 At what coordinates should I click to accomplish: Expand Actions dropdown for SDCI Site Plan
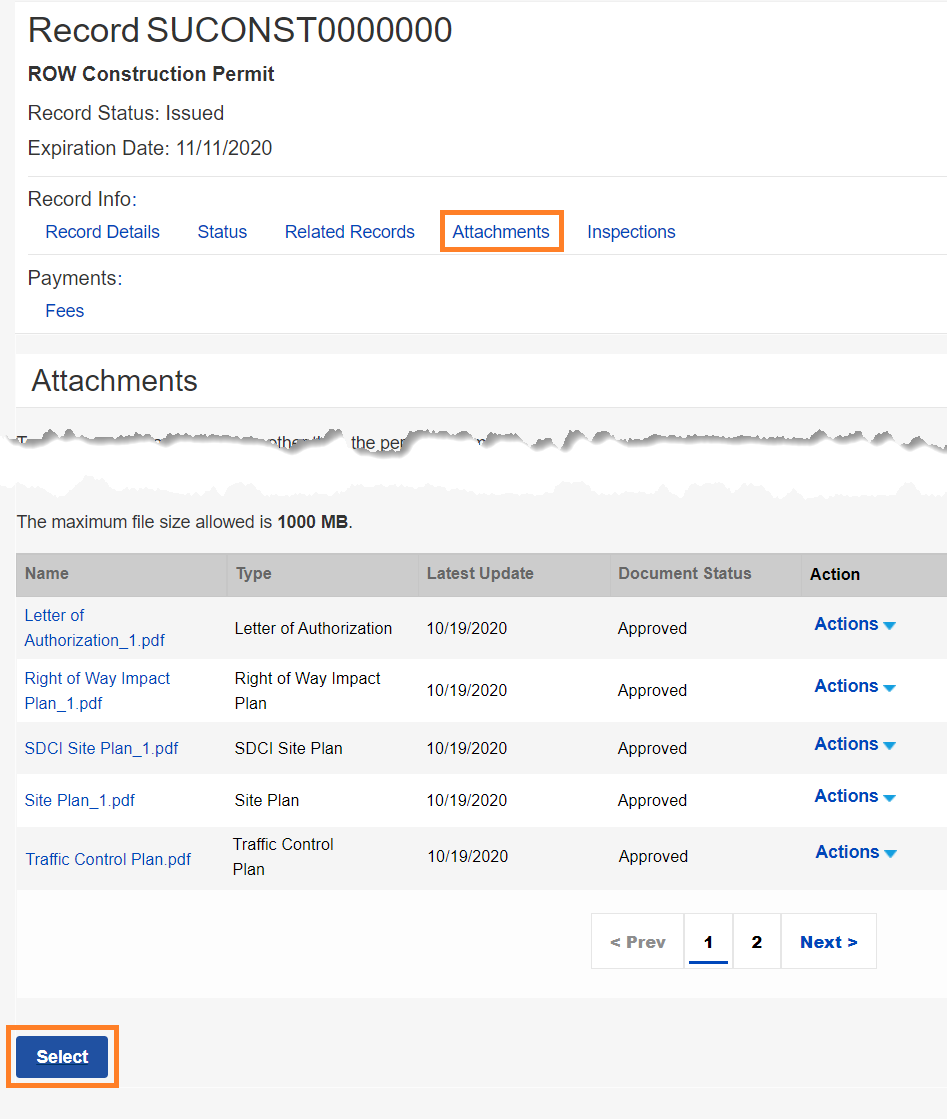854,744
